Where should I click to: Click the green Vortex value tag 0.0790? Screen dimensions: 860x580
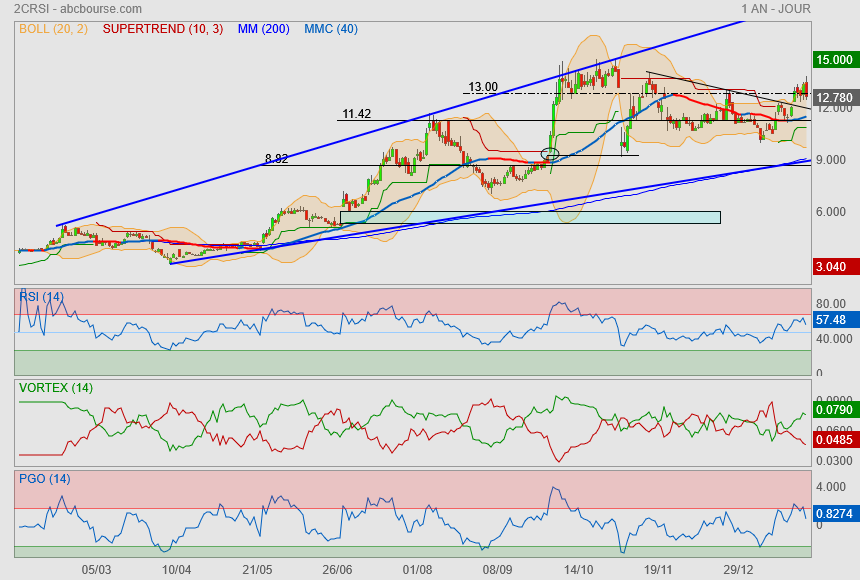834,408
